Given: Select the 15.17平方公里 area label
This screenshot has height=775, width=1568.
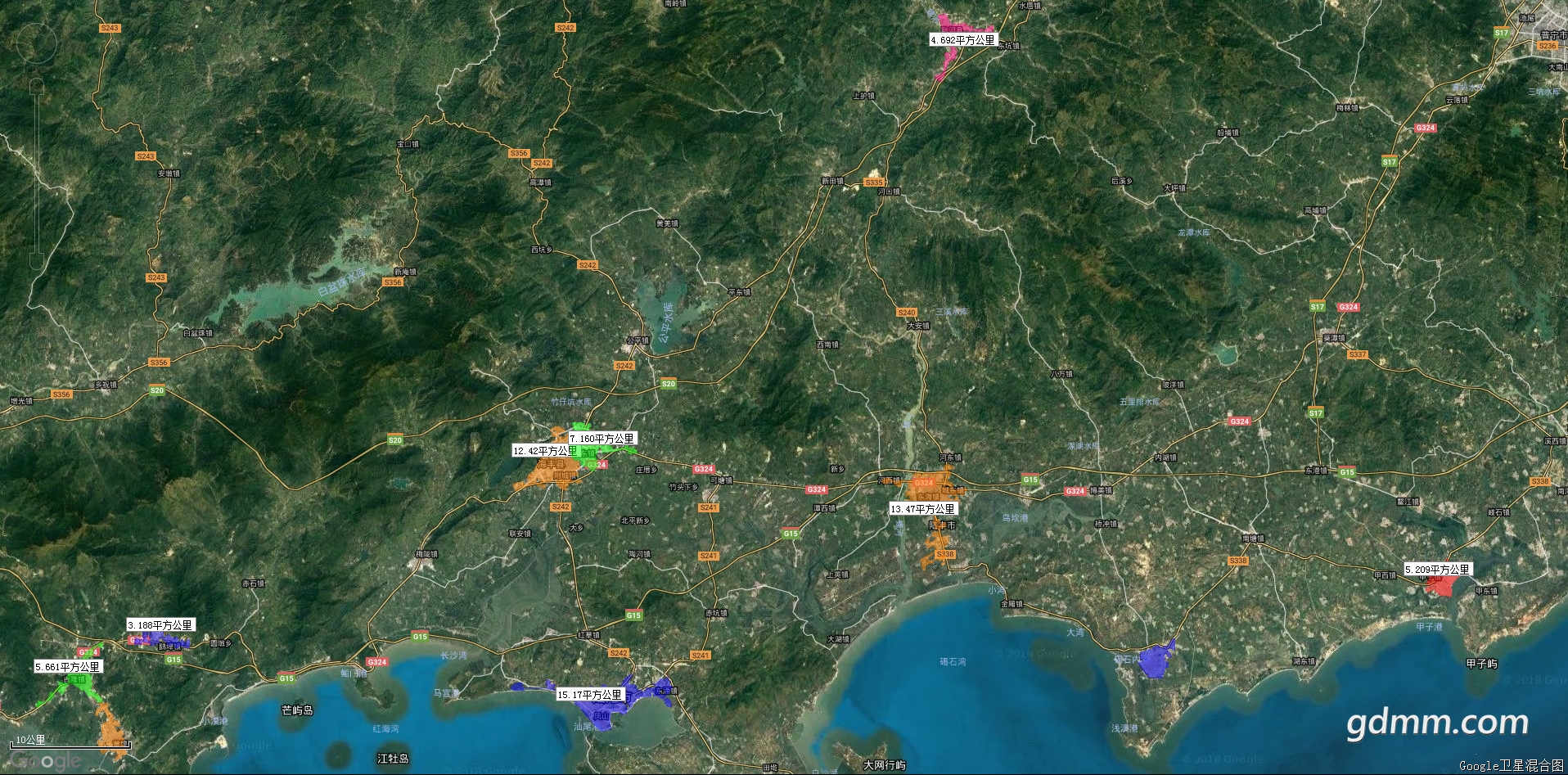Looking at the screenshot, I should tap(589, 695).
